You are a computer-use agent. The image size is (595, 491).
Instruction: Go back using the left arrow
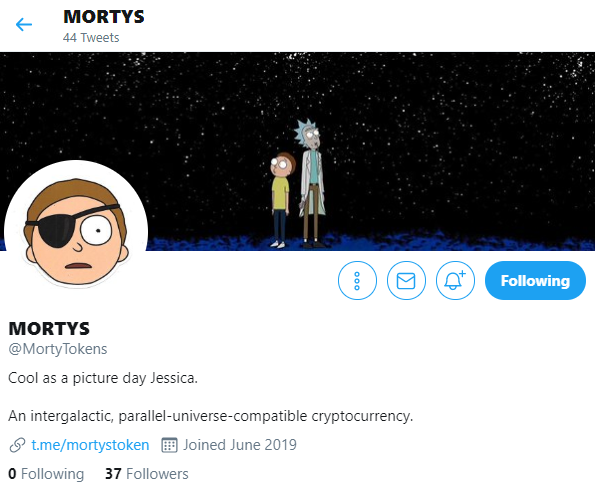pyautogui.click(x=24, y=25)
